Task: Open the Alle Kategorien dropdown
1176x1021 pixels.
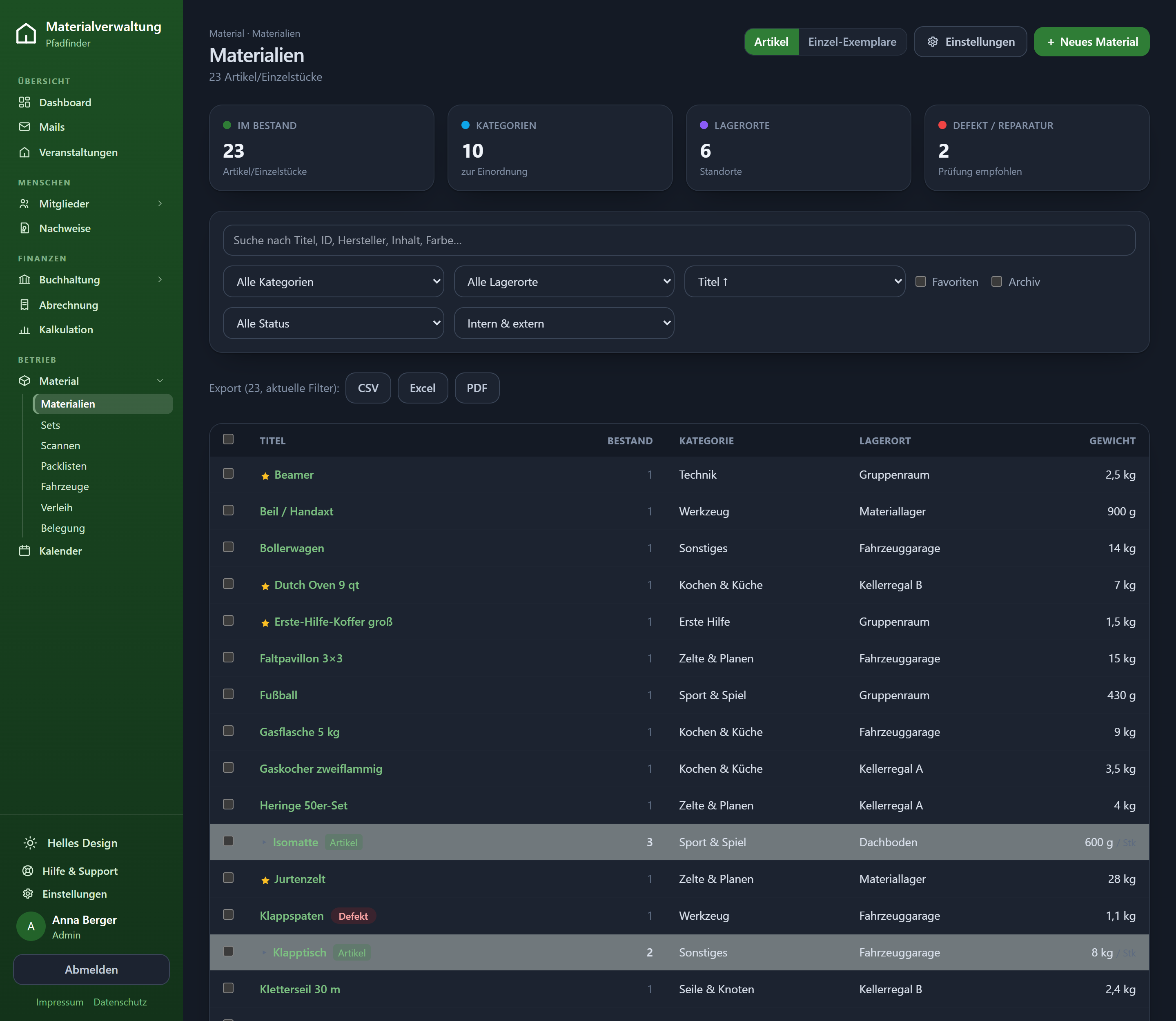Action: [333, 281]
